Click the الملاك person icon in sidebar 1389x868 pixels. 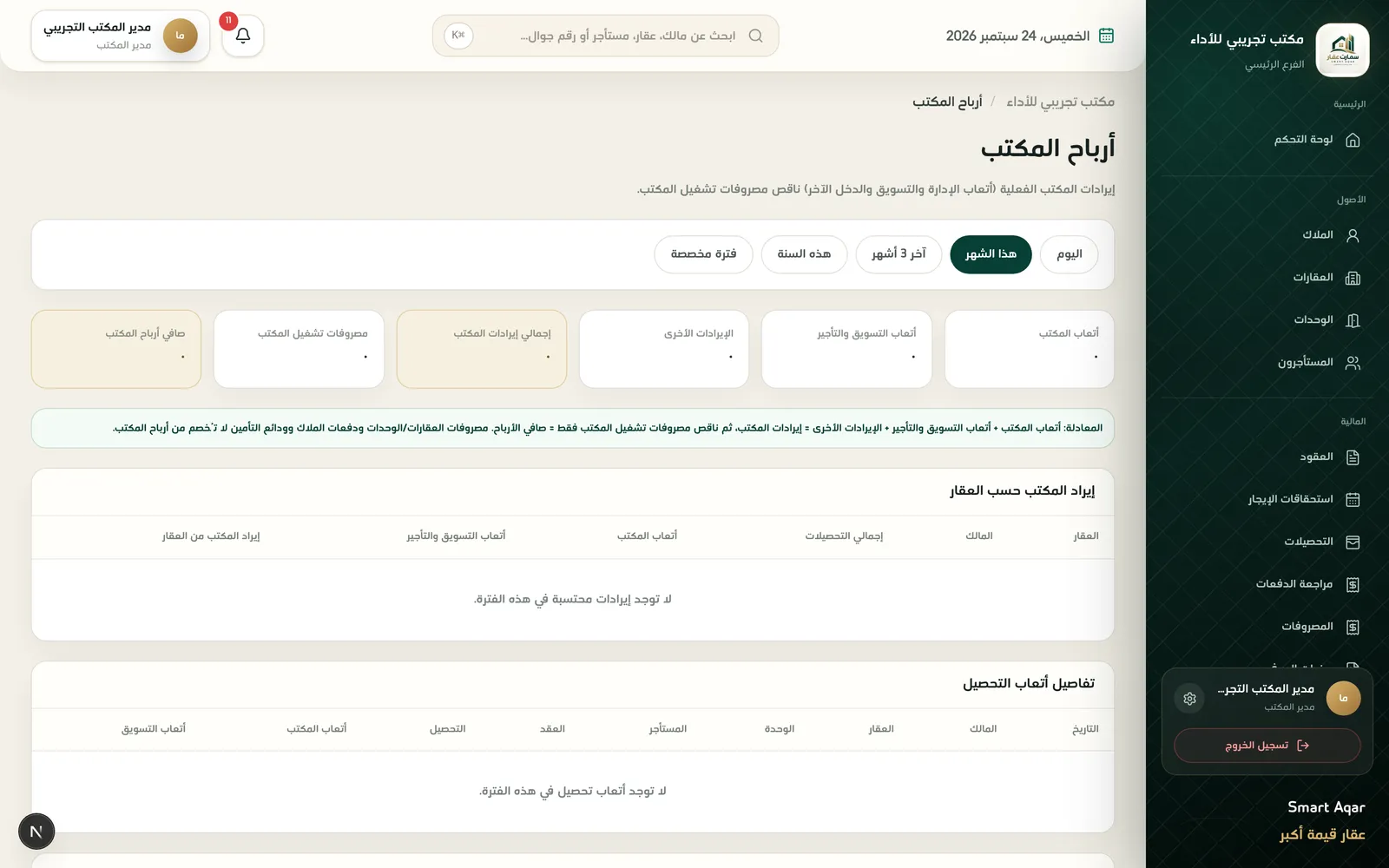click(1353, 235)
